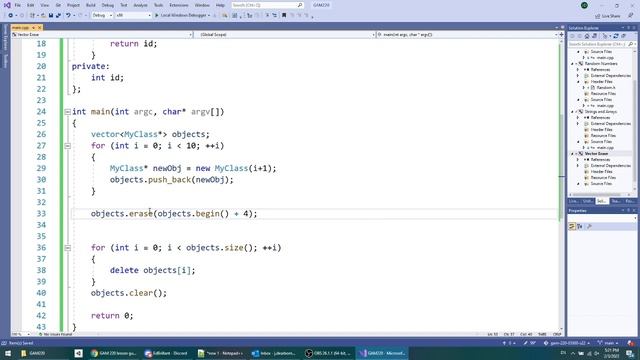Open the Properties object dropdown
The image size is (640, 360).
point(602,219)
